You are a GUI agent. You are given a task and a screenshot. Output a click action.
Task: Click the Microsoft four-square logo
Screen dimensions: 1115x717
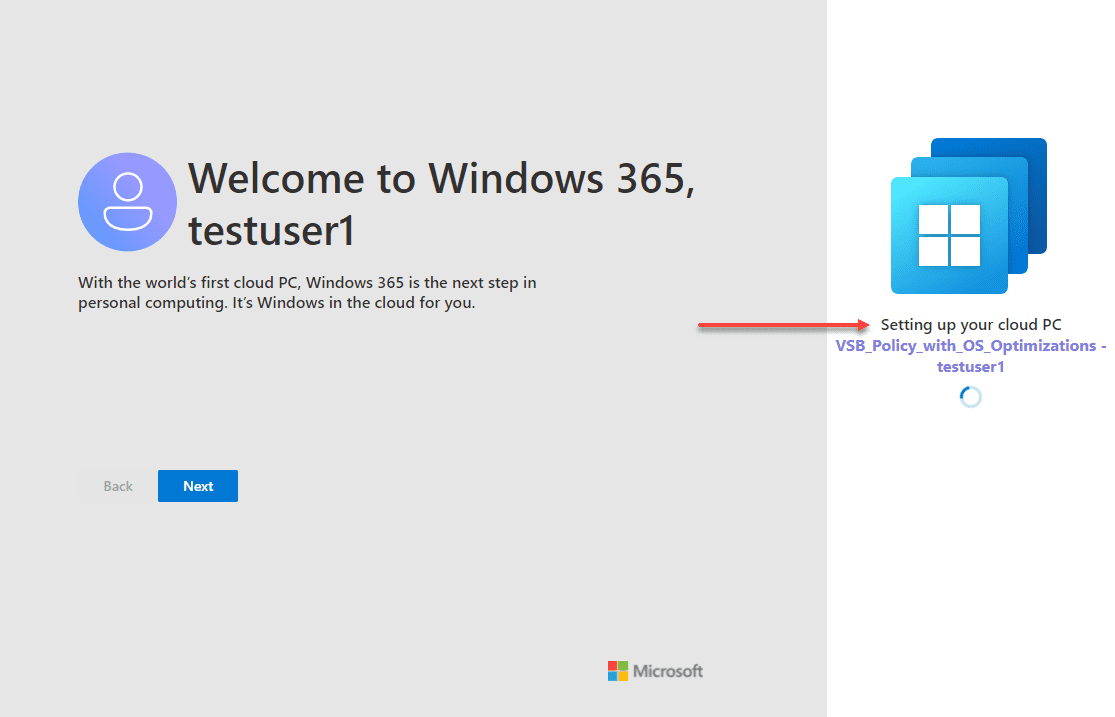click(617, 671)
